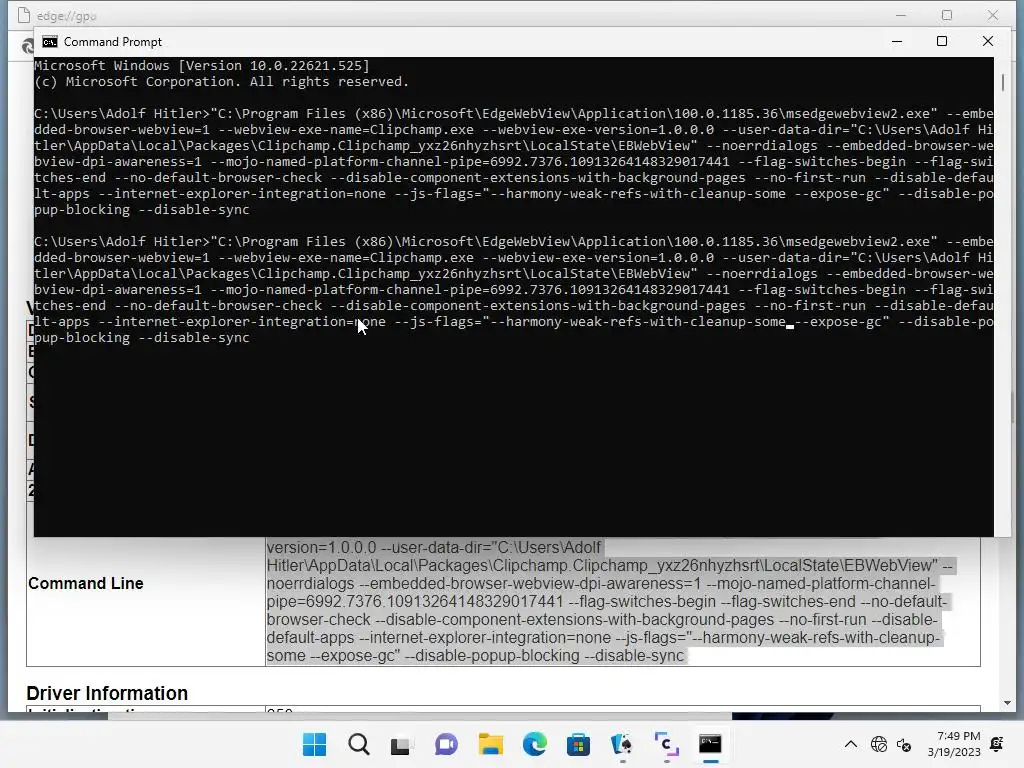Close the Command Prompt window

pyautogui.click(x=987, y=41)
